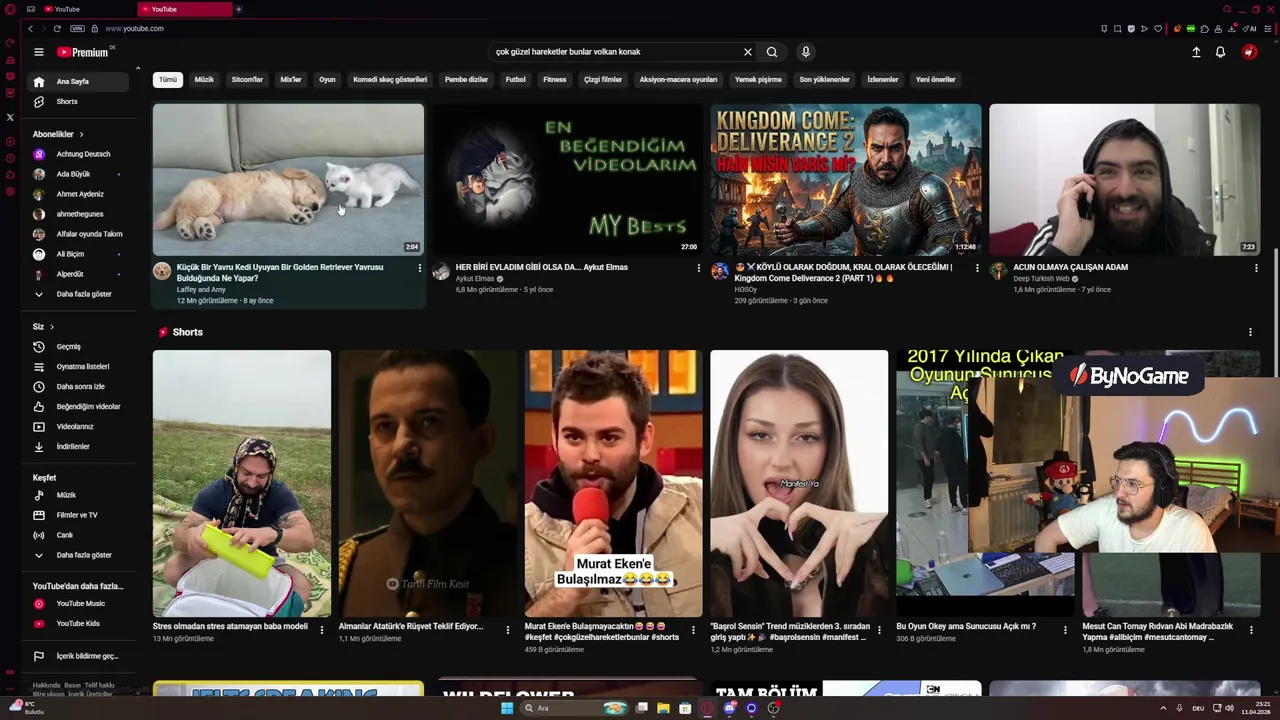
Task: Open Oynatma listeleri playlists
Action: (80, 366)
